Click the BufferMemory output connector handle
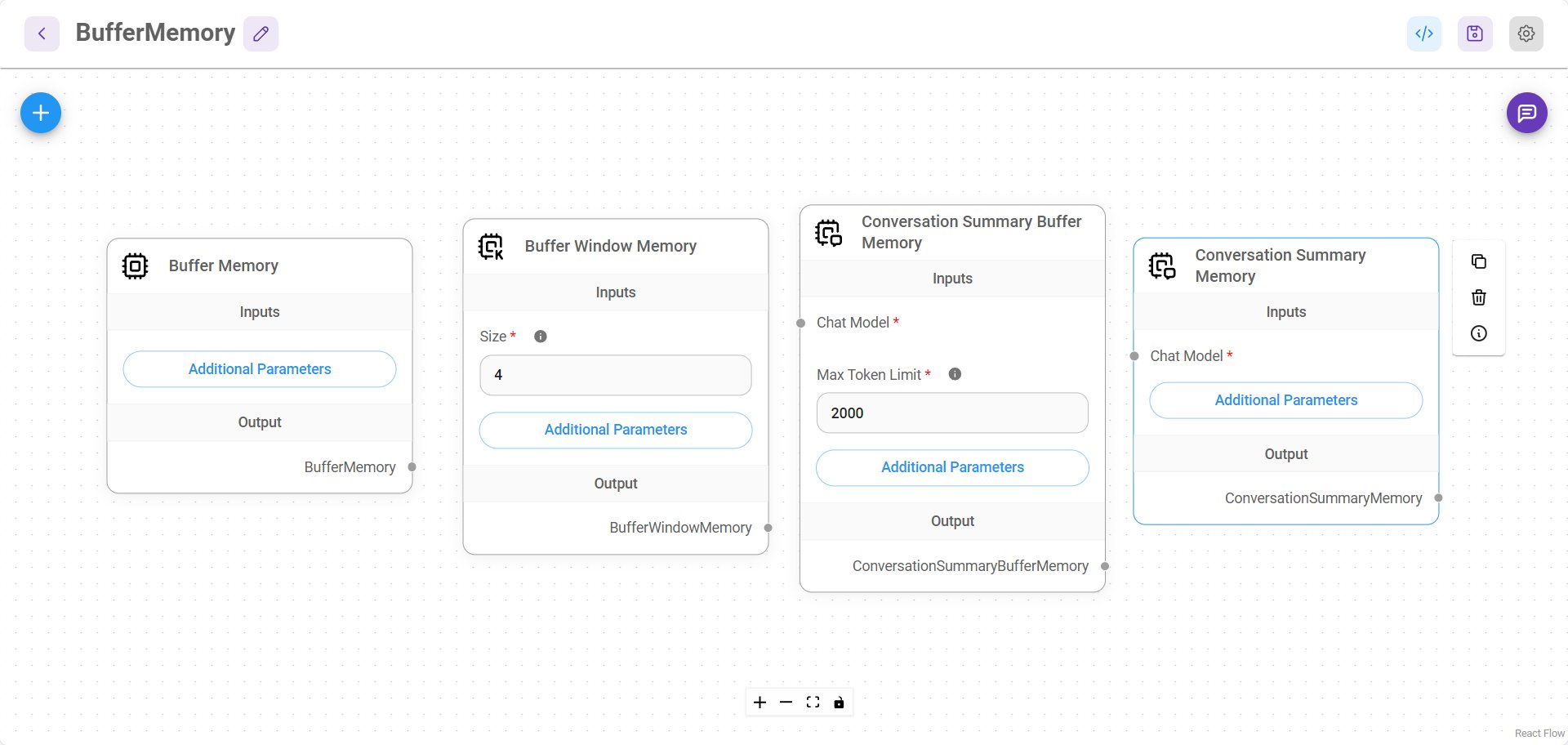 tap(412, 467)
